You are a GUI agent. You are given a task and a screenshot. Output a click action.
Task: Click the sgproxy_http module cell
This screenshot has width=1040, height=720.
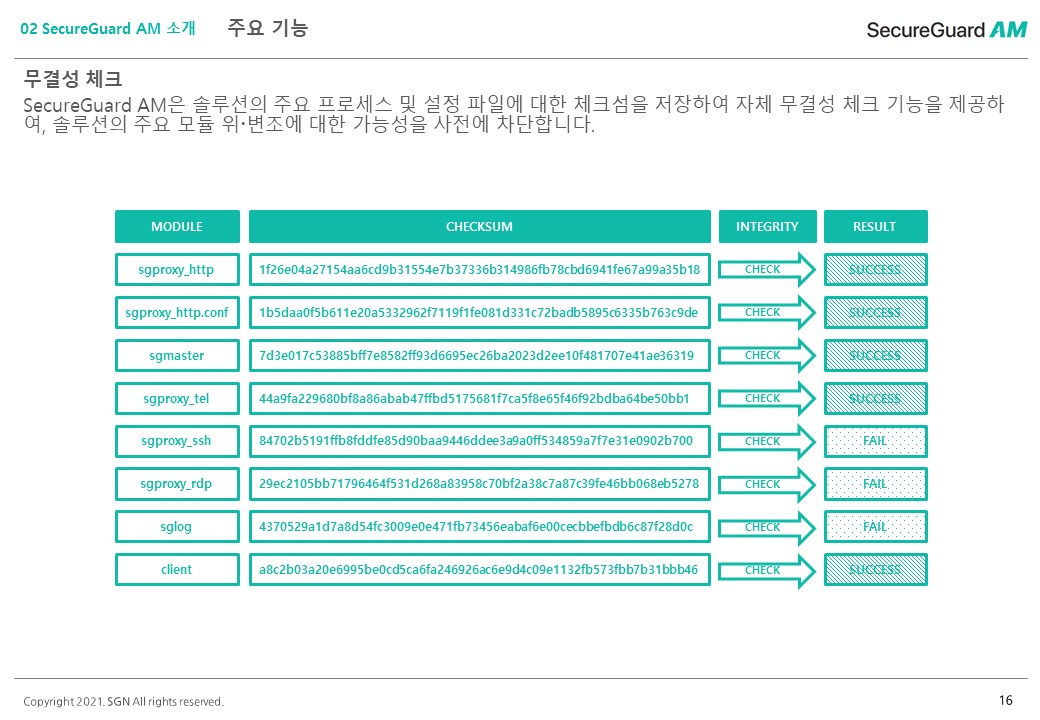(x=177, y=270)
